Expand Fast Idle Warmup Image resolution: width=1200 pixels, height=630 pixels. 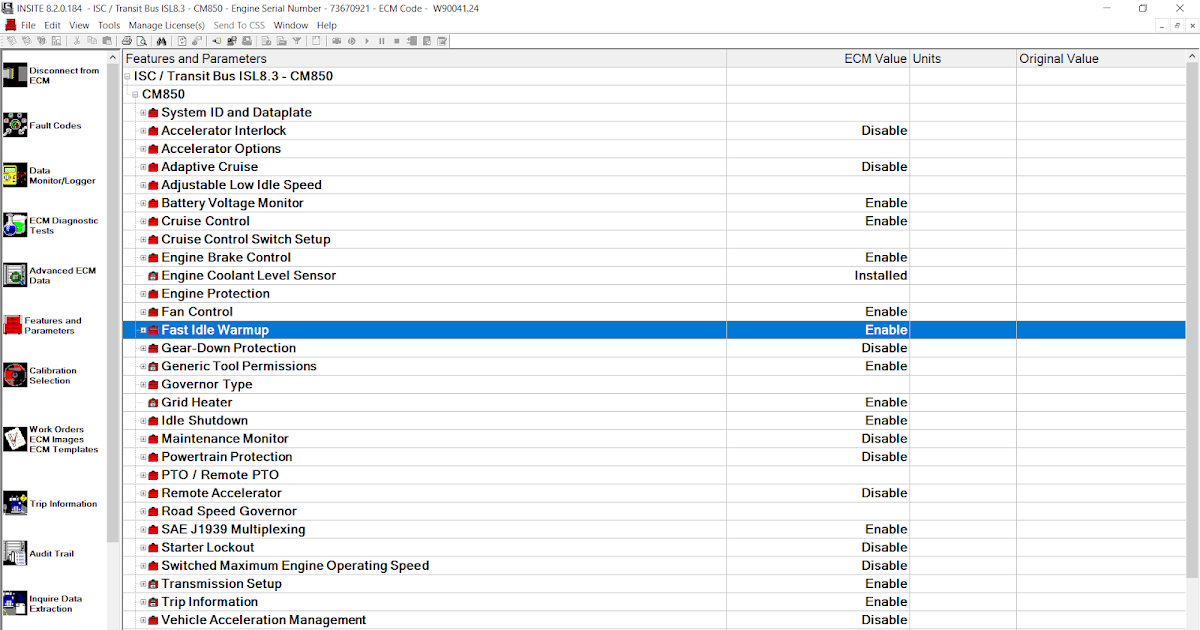(x=143, y=330)
